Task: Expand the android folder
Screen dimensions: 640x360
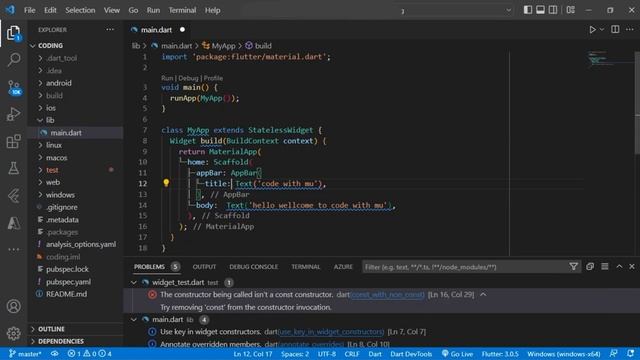Action: pyautogui.click(x=58, y=83)
